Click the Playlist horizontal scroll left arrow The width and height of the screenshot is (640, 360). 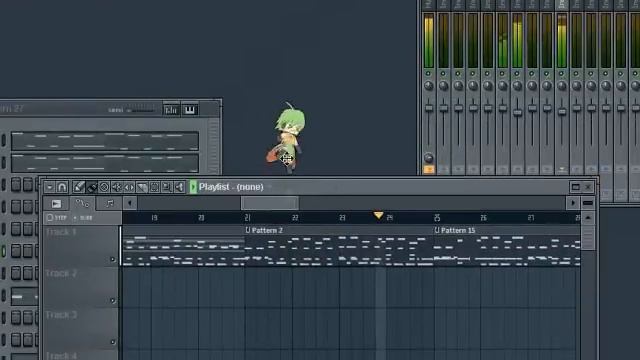[x=130, y=203]
